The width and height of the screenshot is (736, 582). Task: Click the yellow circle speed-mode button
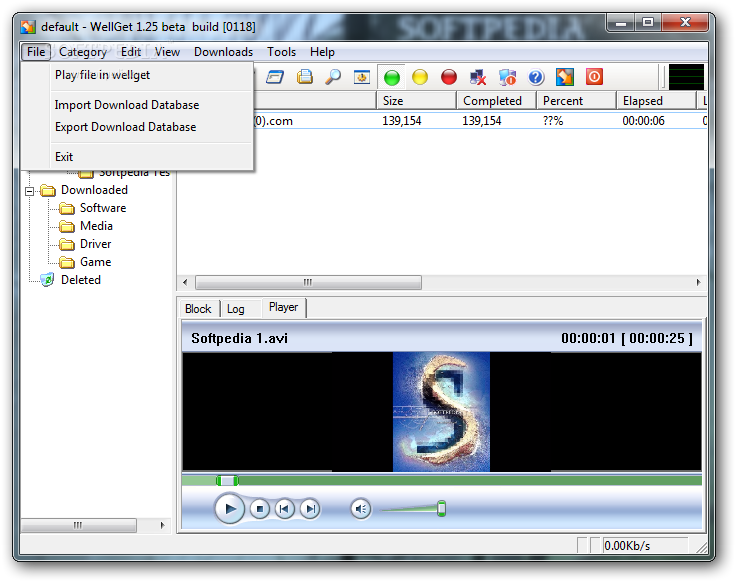pyautogui.click(x=420, y=77)
